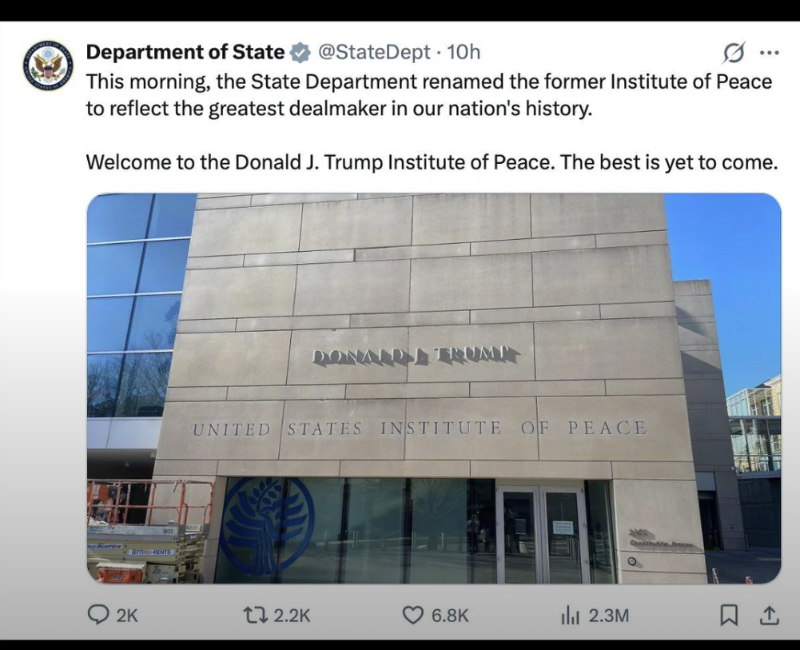800x650 pixels.
Task: Open the Department of State profile avatar
Action: pyautogui.click(x=48, y=65)
